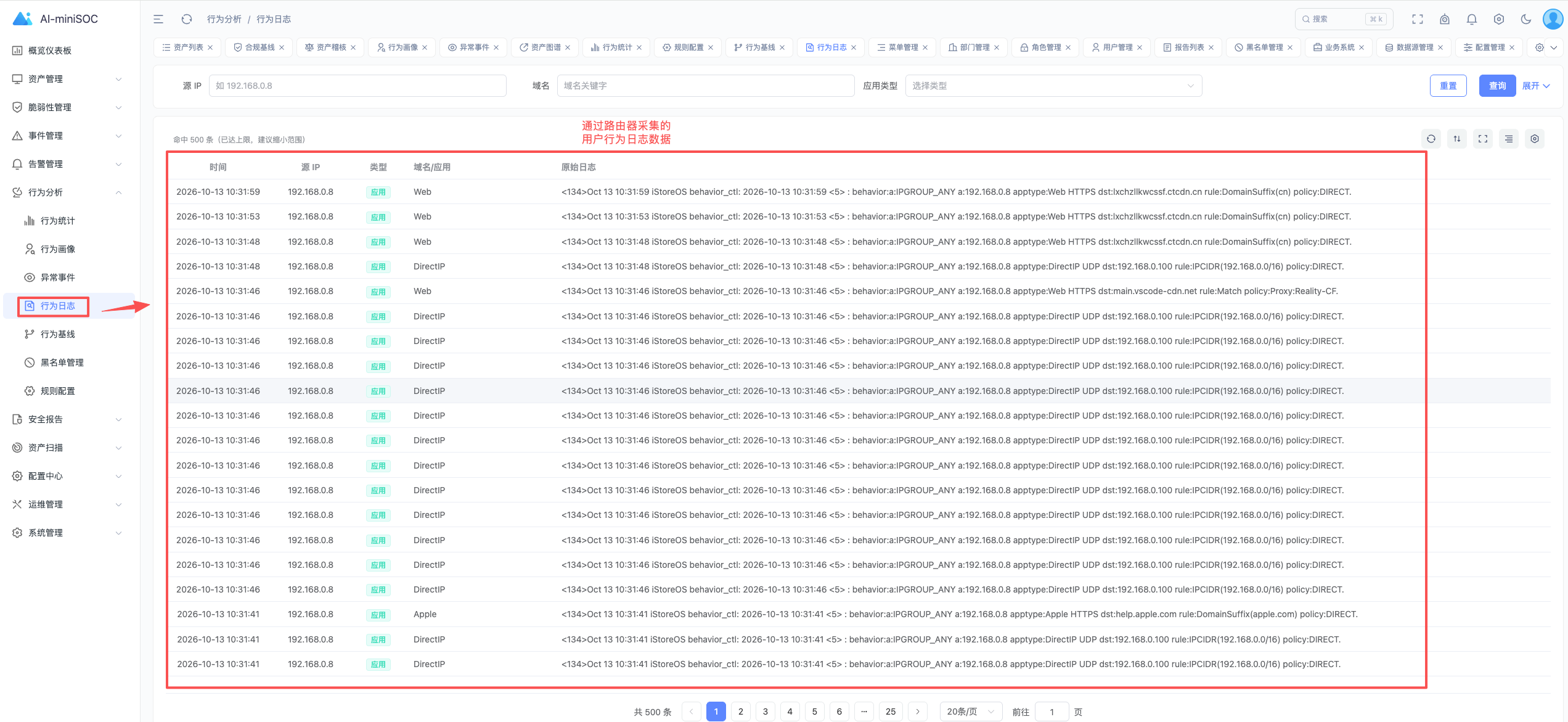Expand 脆弱性管理 sidebar group

pos(68,107)
